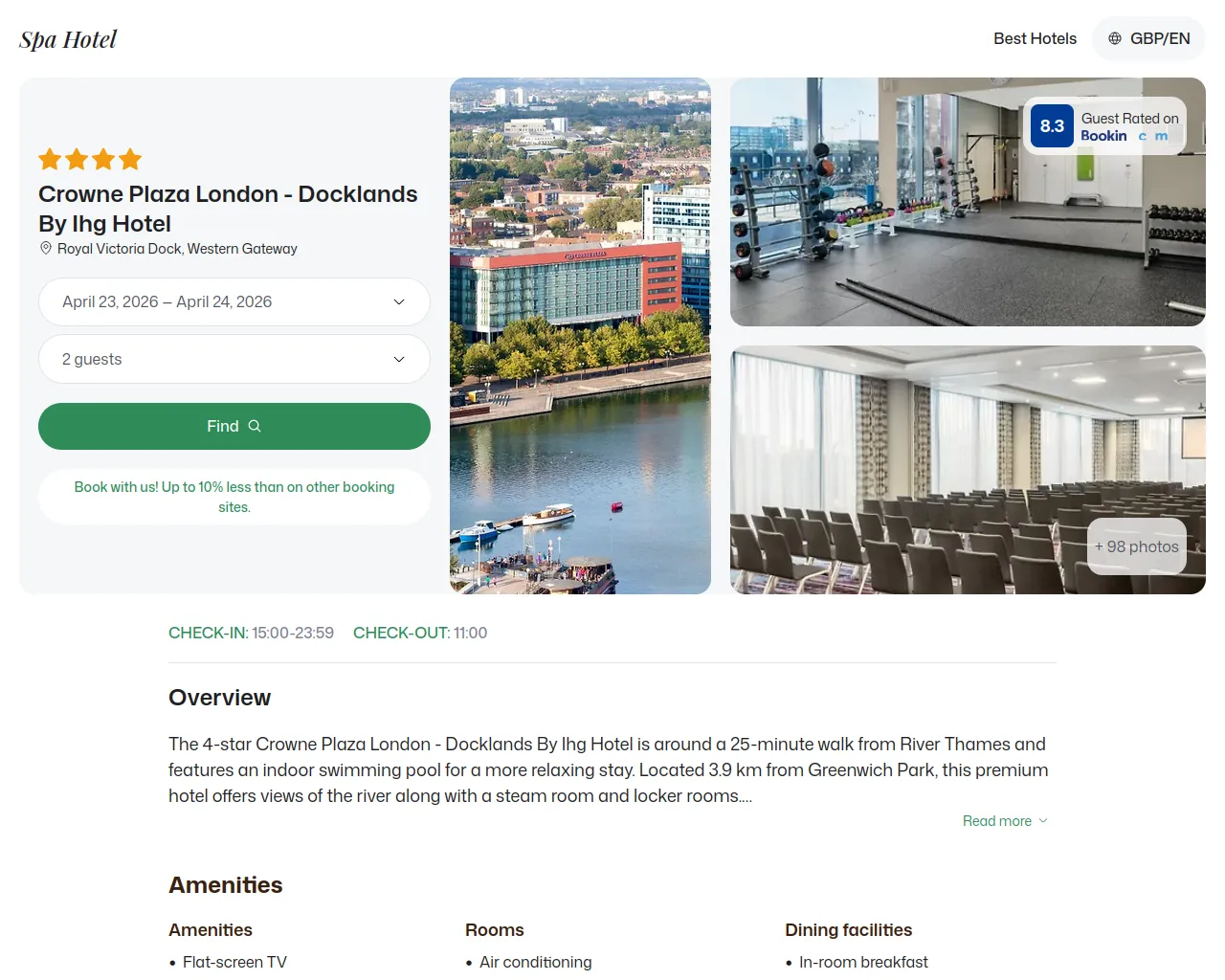
Task: Click the chevron in the date field
Action: 399,302
